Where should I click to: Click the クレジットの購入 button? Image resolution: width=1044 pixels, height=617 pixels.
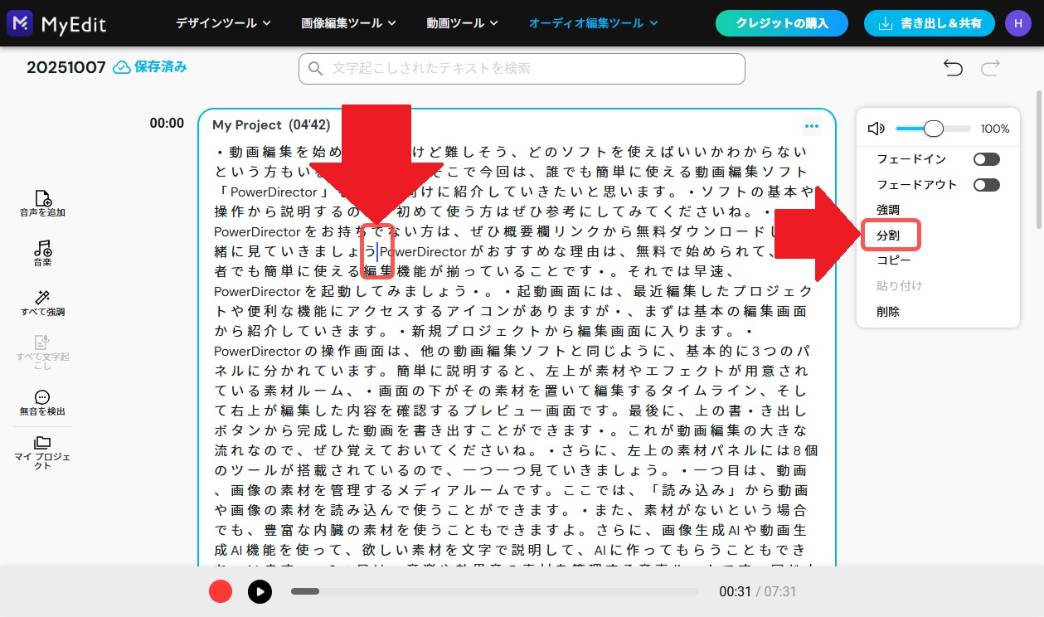[781, 22]
